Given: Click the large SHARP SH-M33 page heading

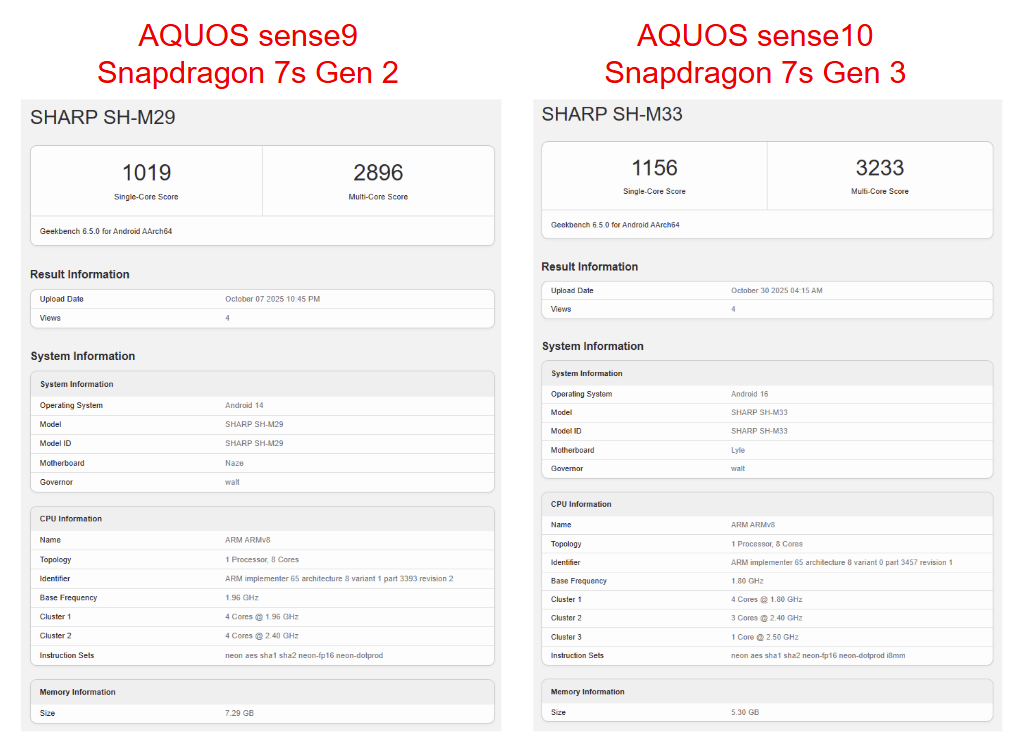Looking at the screenshot, I should (x=612, y=114).
